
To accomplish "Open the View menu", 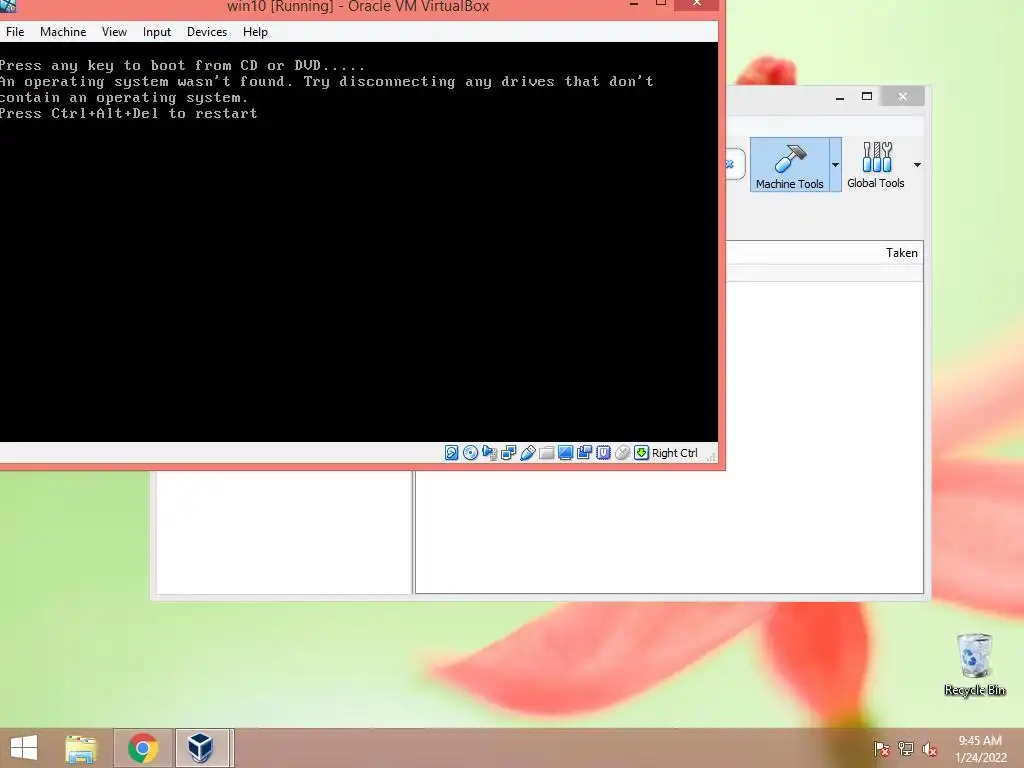I will (x=114, y=31).
